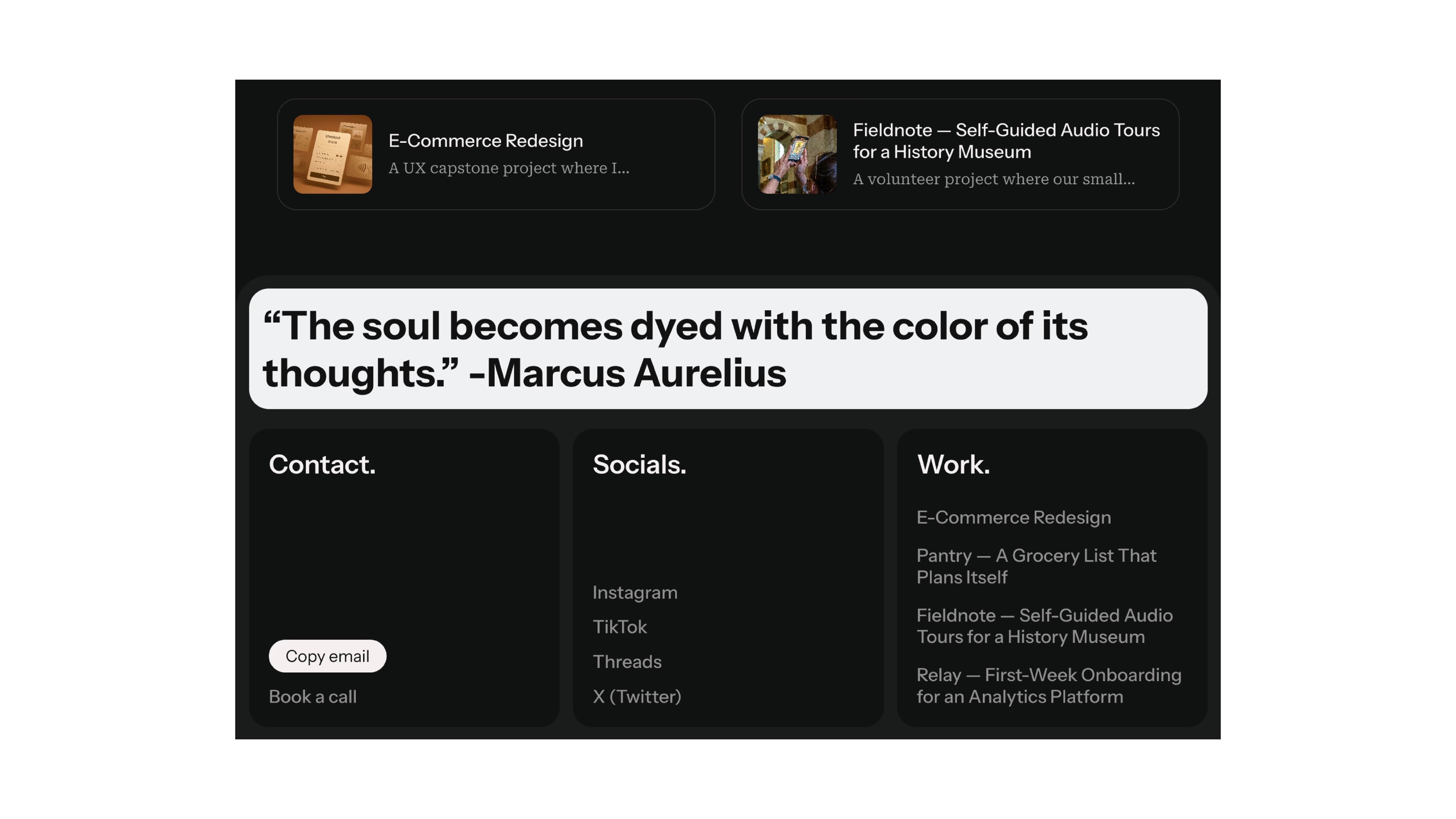Click the 'A UX capstone project' description

509,168
